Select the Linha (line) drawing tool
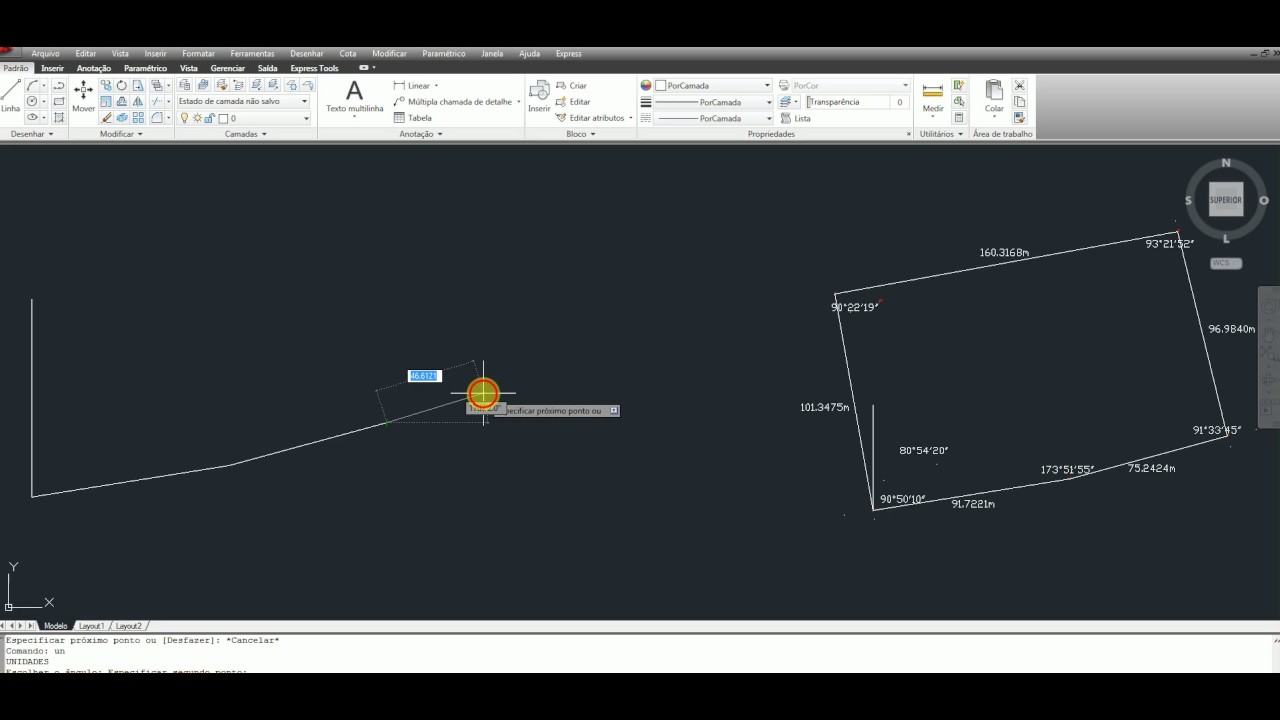1280x720 pixels. [x=11, y=96]
